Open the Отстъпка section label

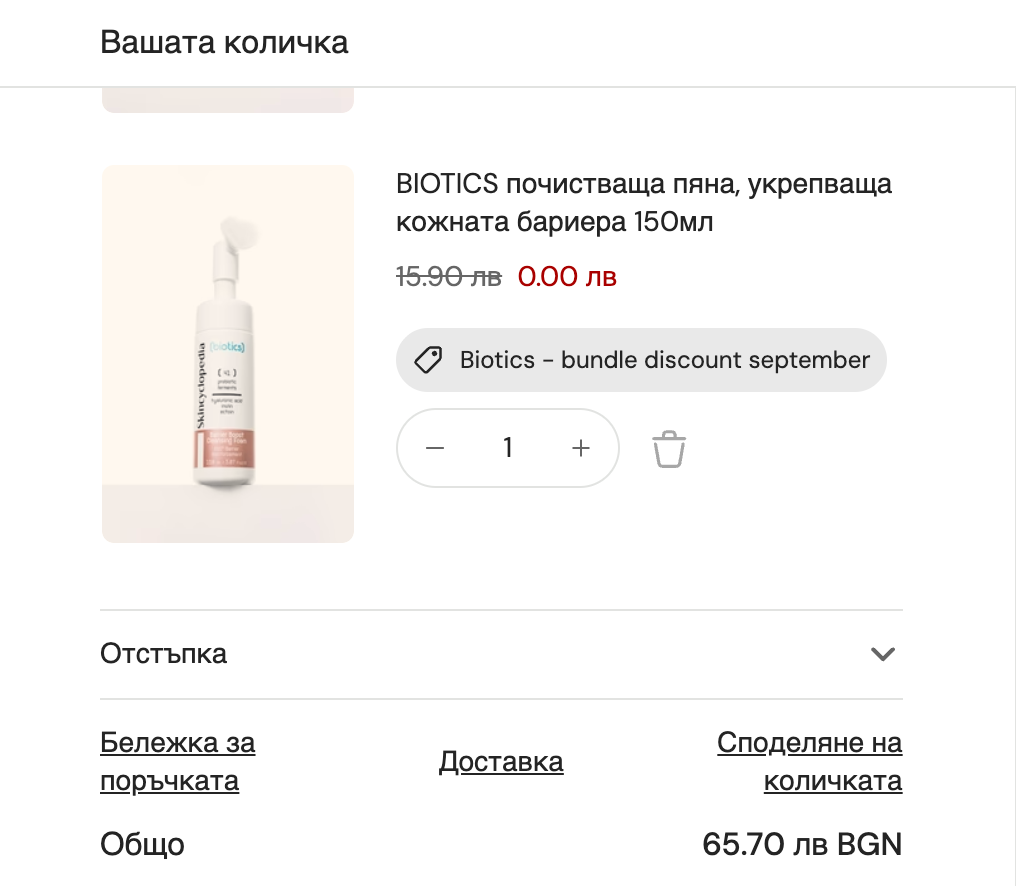164,654
